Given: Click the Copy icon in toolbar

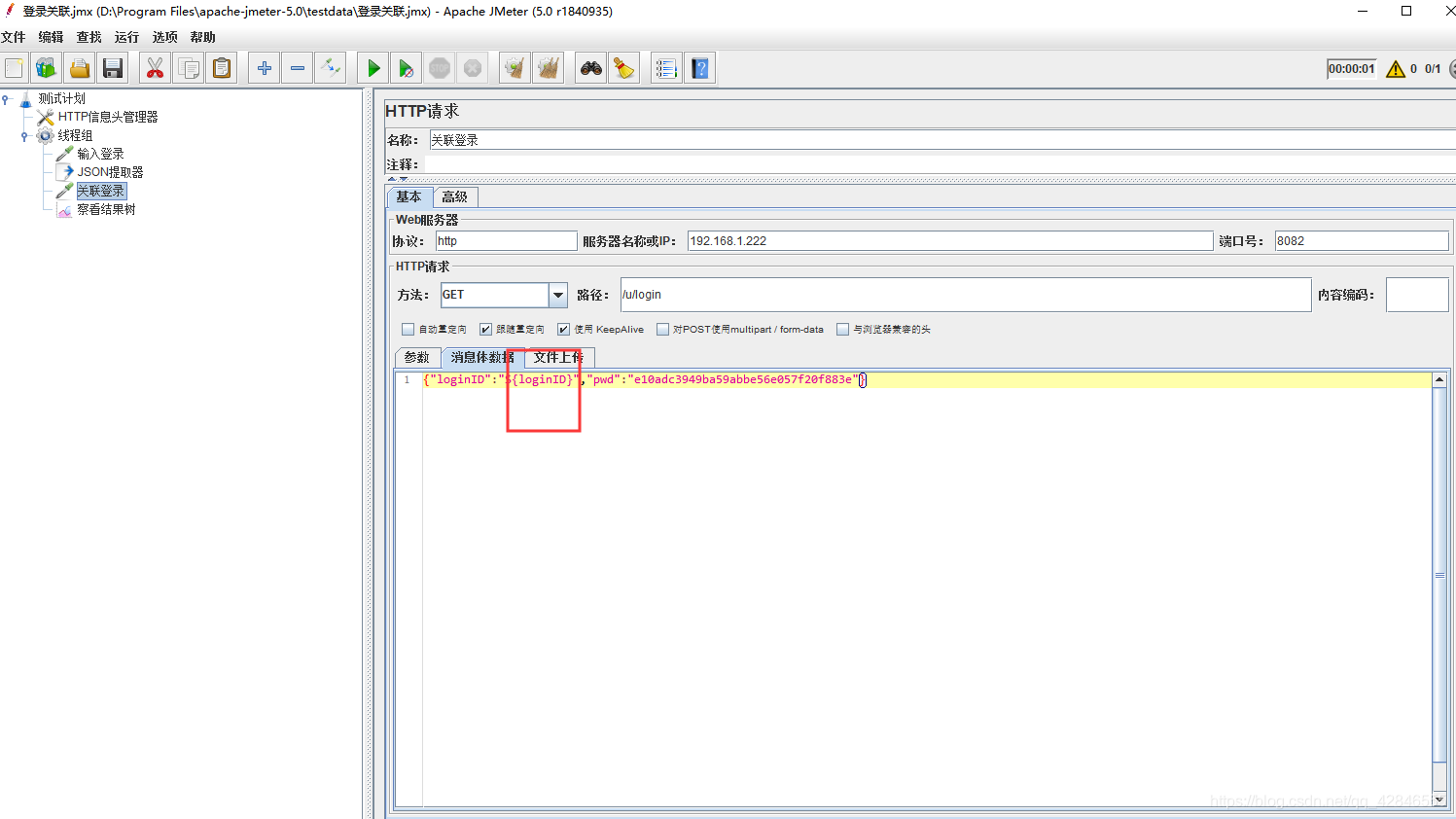Looking at the screenshot, I should (189, 68).
